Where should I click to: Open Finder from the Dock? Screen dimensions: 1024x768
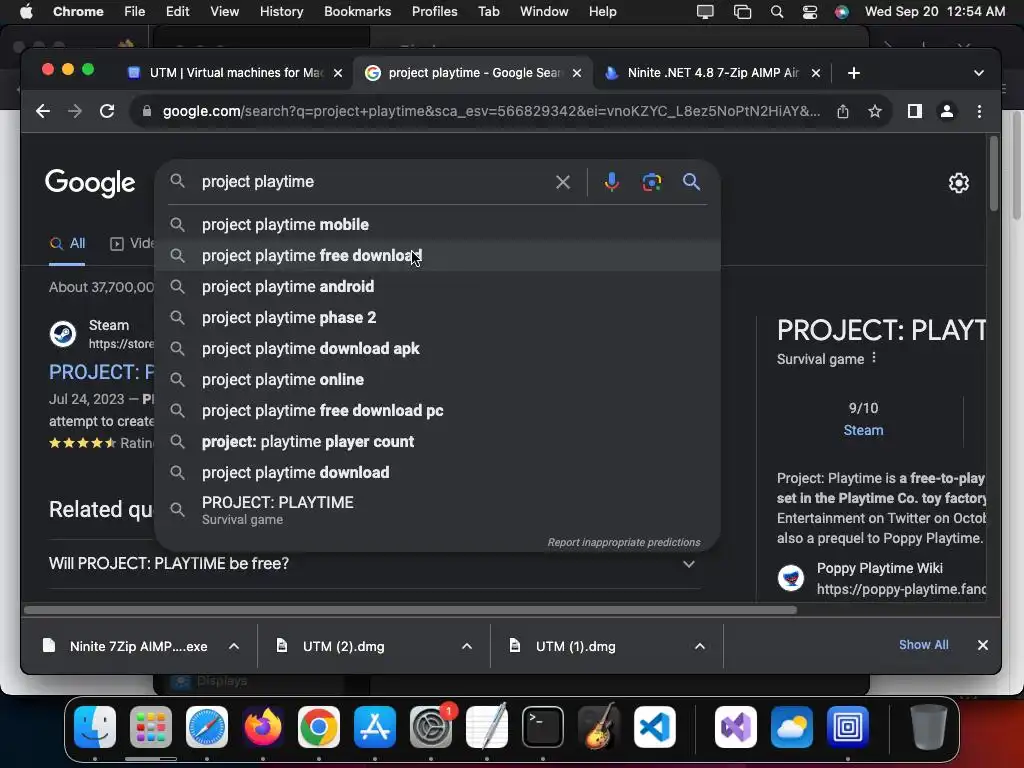click(x=95, y=726)
